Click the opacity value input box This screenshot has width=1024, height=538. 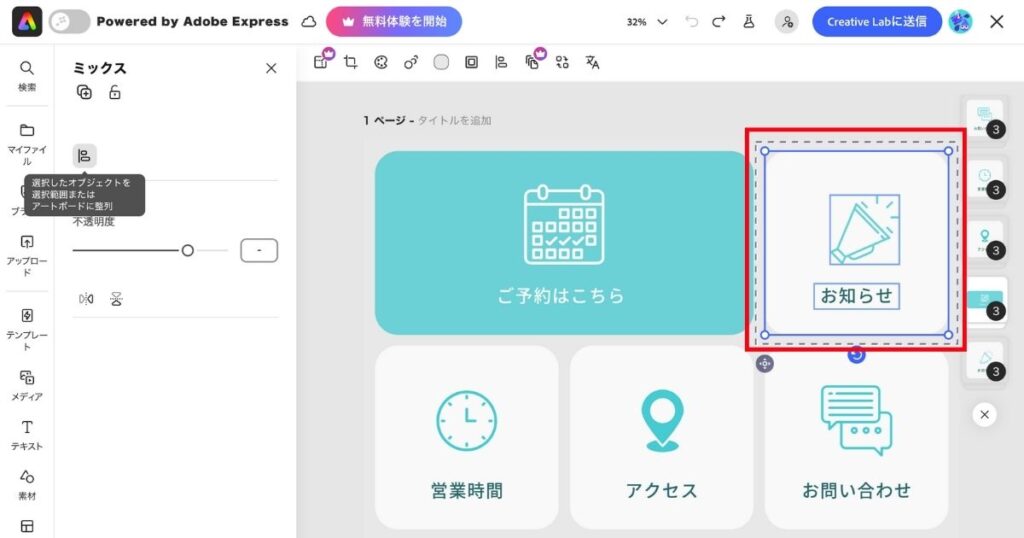(259, 251)
